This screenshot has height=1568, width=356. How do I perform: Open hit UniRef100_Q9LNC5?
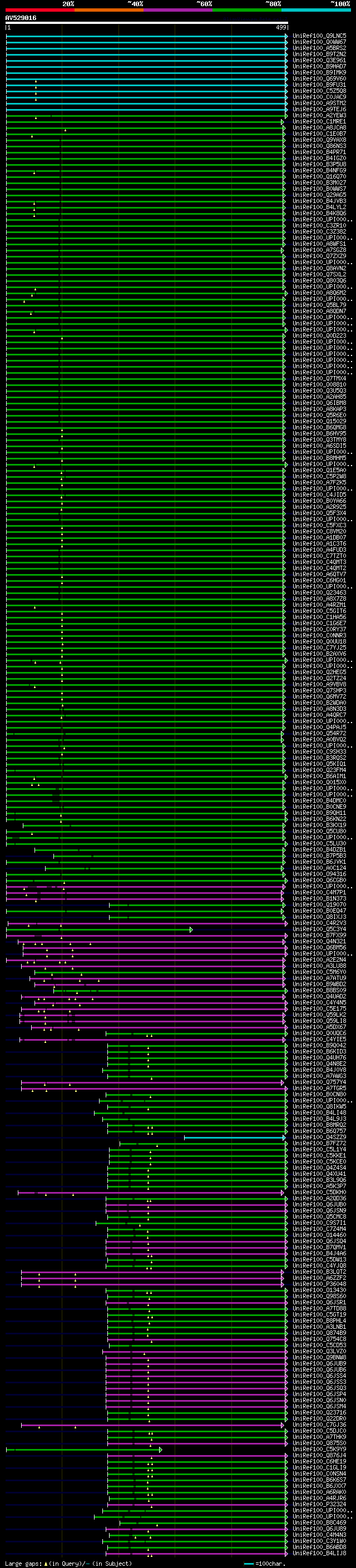[x=319, y=36]
